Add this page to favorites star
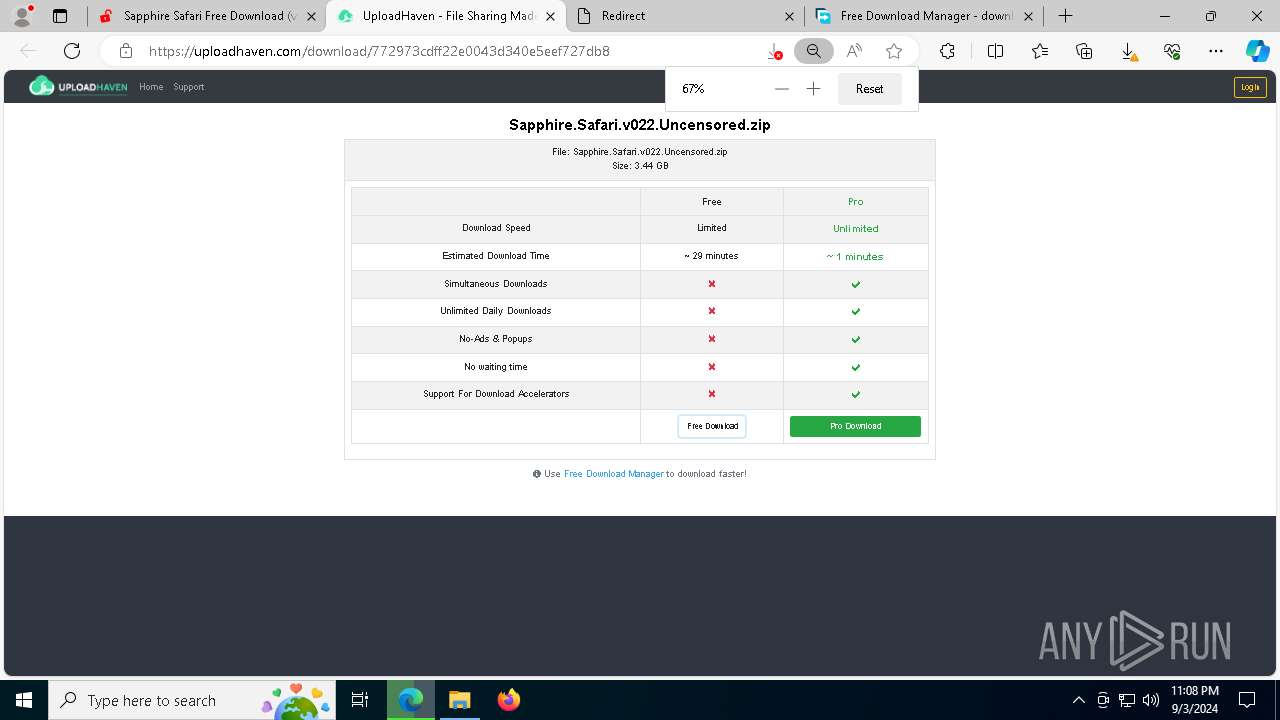The height and width of the screenshot is (720, 1280). (894, 51)
